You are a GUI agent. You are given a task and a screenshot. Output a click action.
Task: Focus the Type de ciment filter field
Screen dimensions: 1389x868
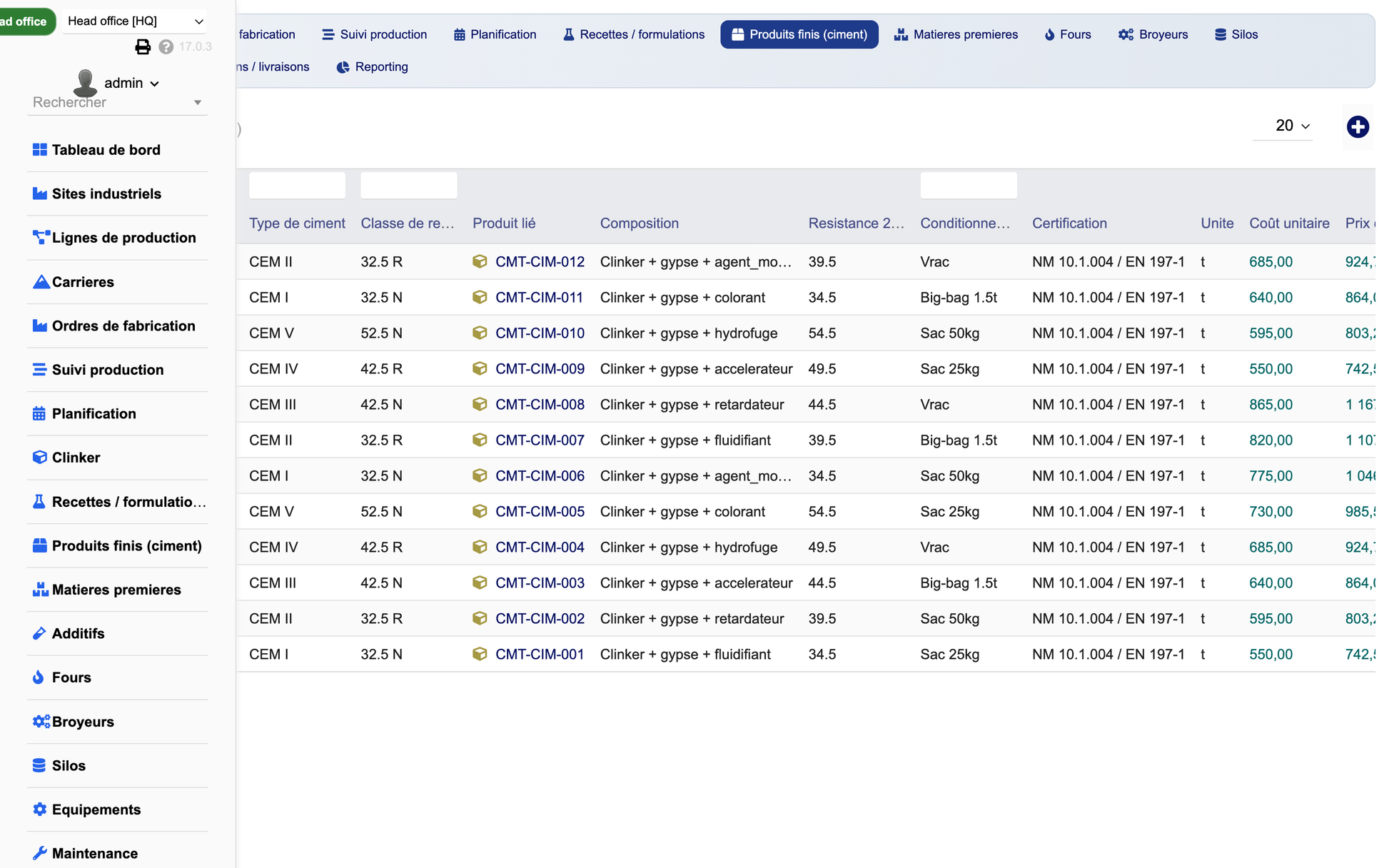tap(297, 186)
